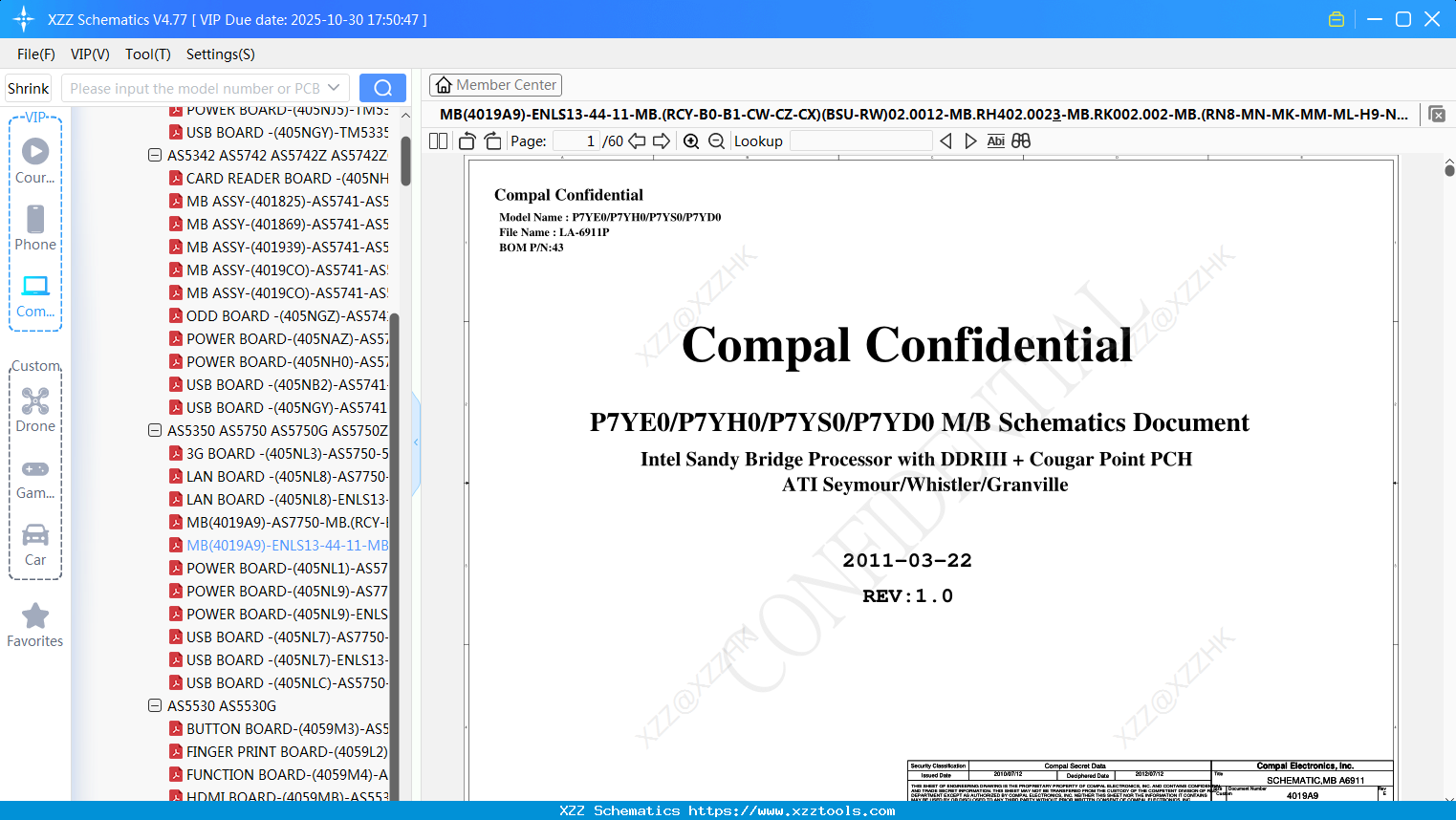The height and width of the screenshot is (820, 1456).
Task: Open MB ASSY-(401939)-AS5741 file
Action: pos(279,247)
